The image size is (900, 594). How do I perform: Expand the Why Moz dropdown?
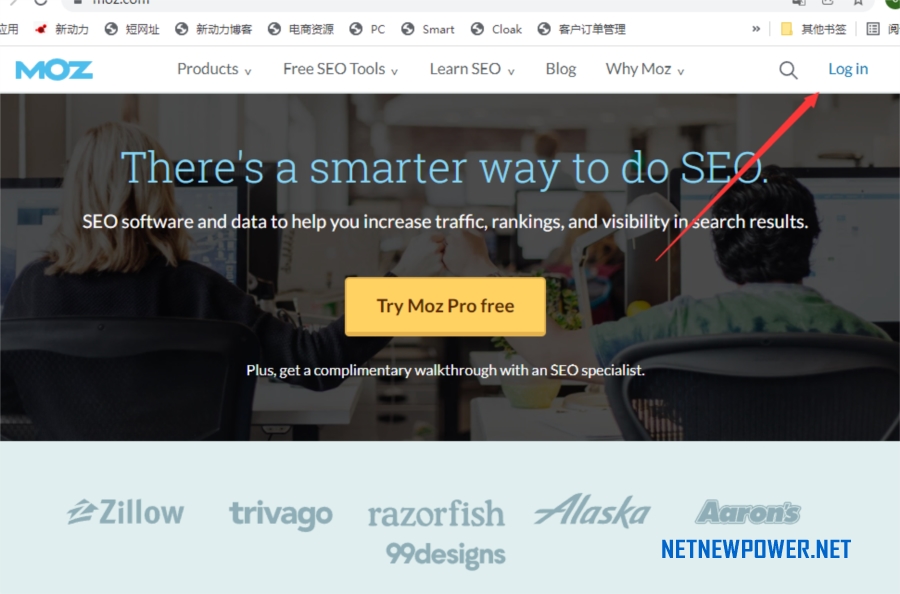coord(645,69)
